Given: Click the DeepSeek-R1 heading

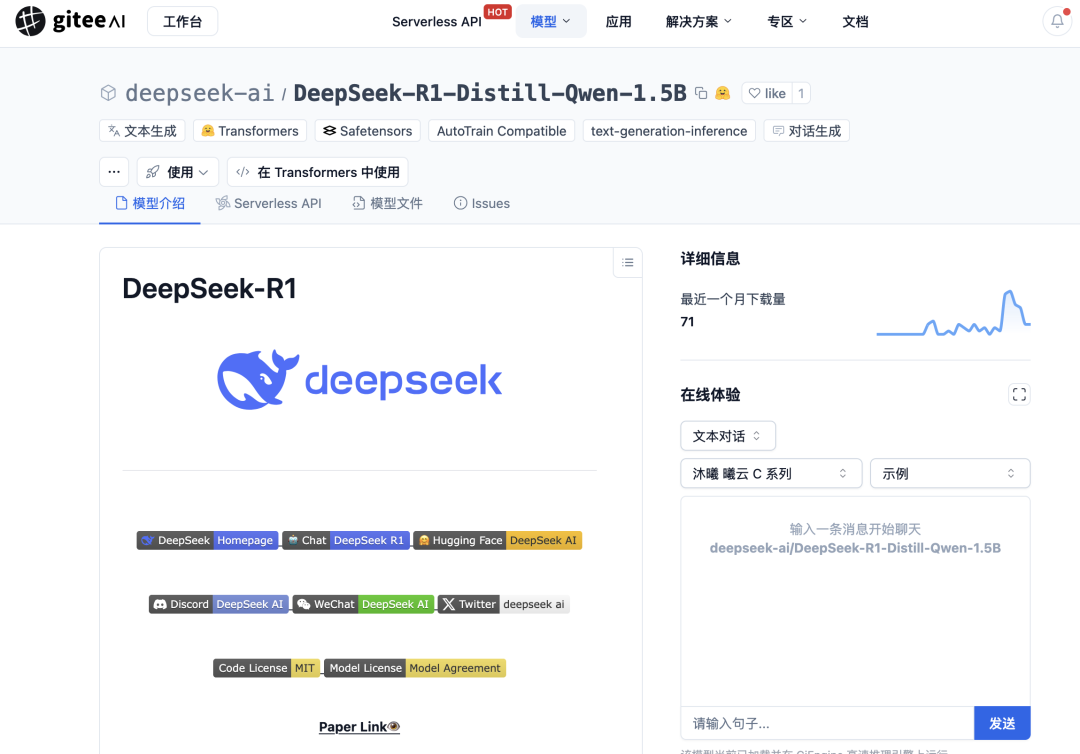Looking at the screenshot, I should click(209, 289).
